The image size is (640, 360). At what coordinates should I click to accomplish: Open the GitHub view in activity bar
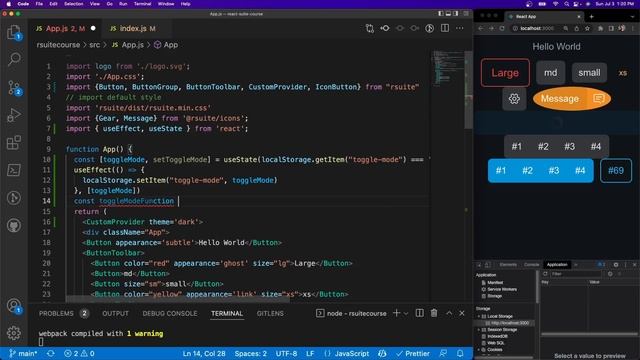[14, 225]
